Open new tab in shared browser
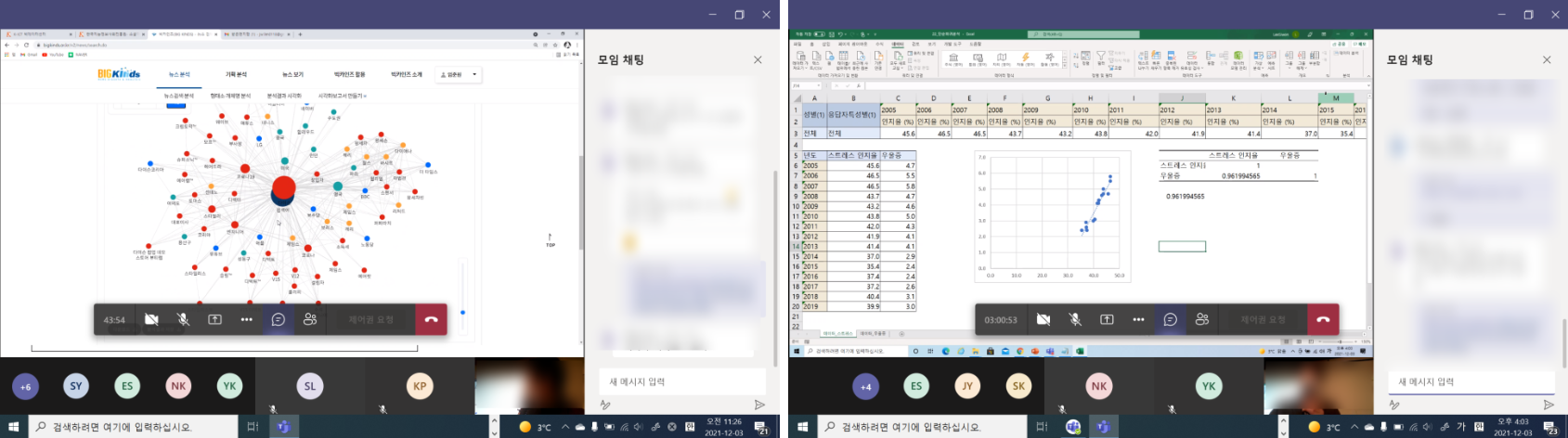This screenshot has width=1568, height=438. click(x=300, y=34)
